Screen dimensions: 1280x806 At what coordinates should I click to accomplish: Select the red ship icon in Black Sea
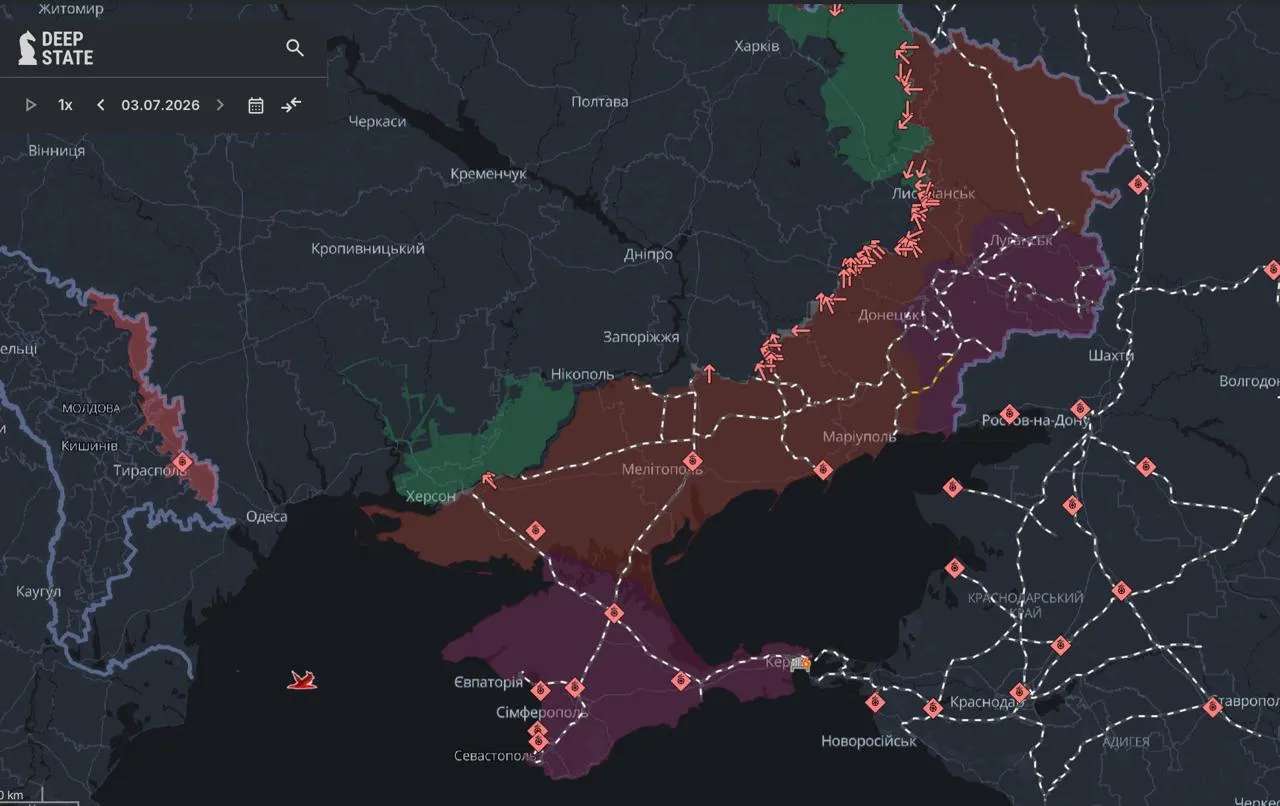(x=302, y=681)
